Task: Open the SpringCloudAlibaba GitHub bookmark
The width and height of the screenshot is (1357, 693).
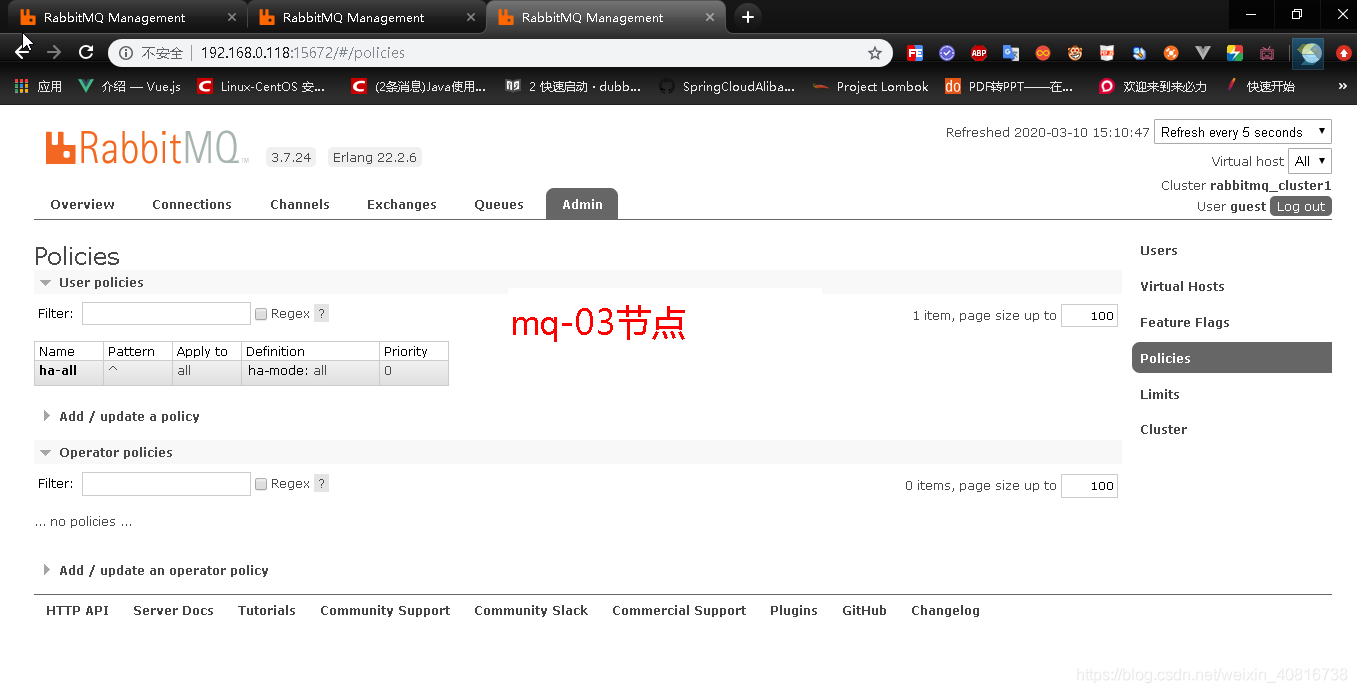Action: coord(727,87)
